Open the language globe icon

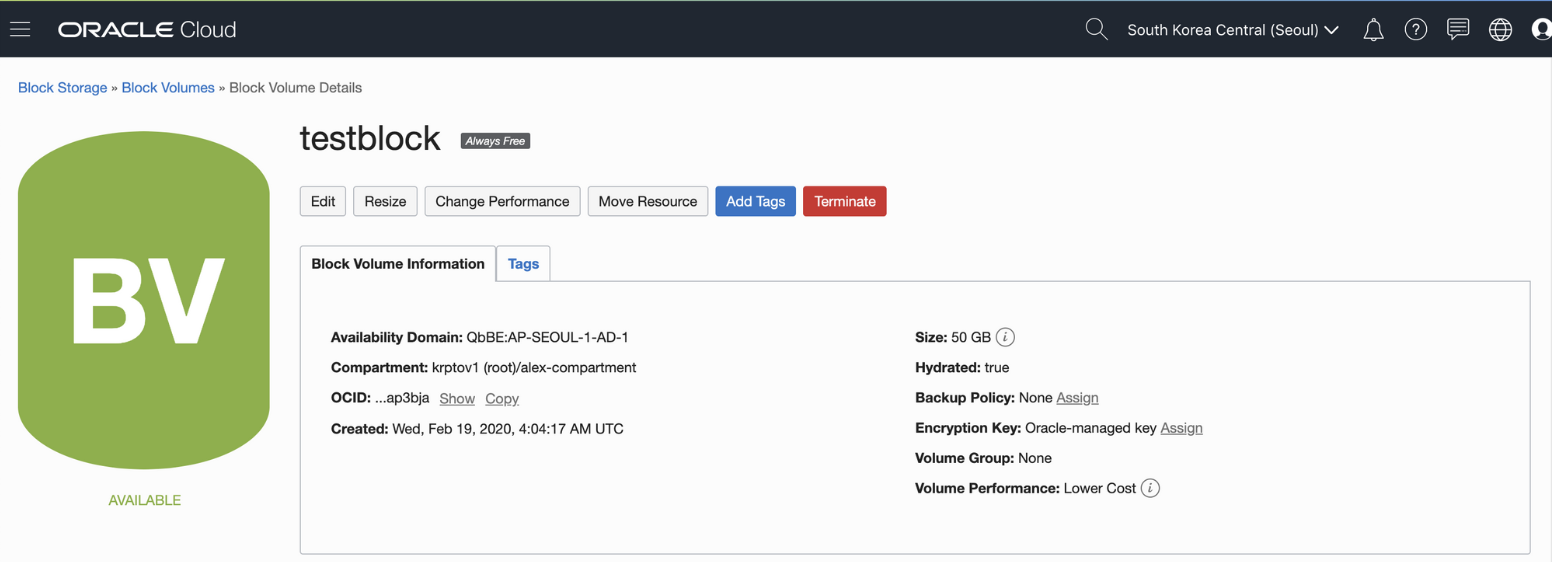pos(1500,30)
